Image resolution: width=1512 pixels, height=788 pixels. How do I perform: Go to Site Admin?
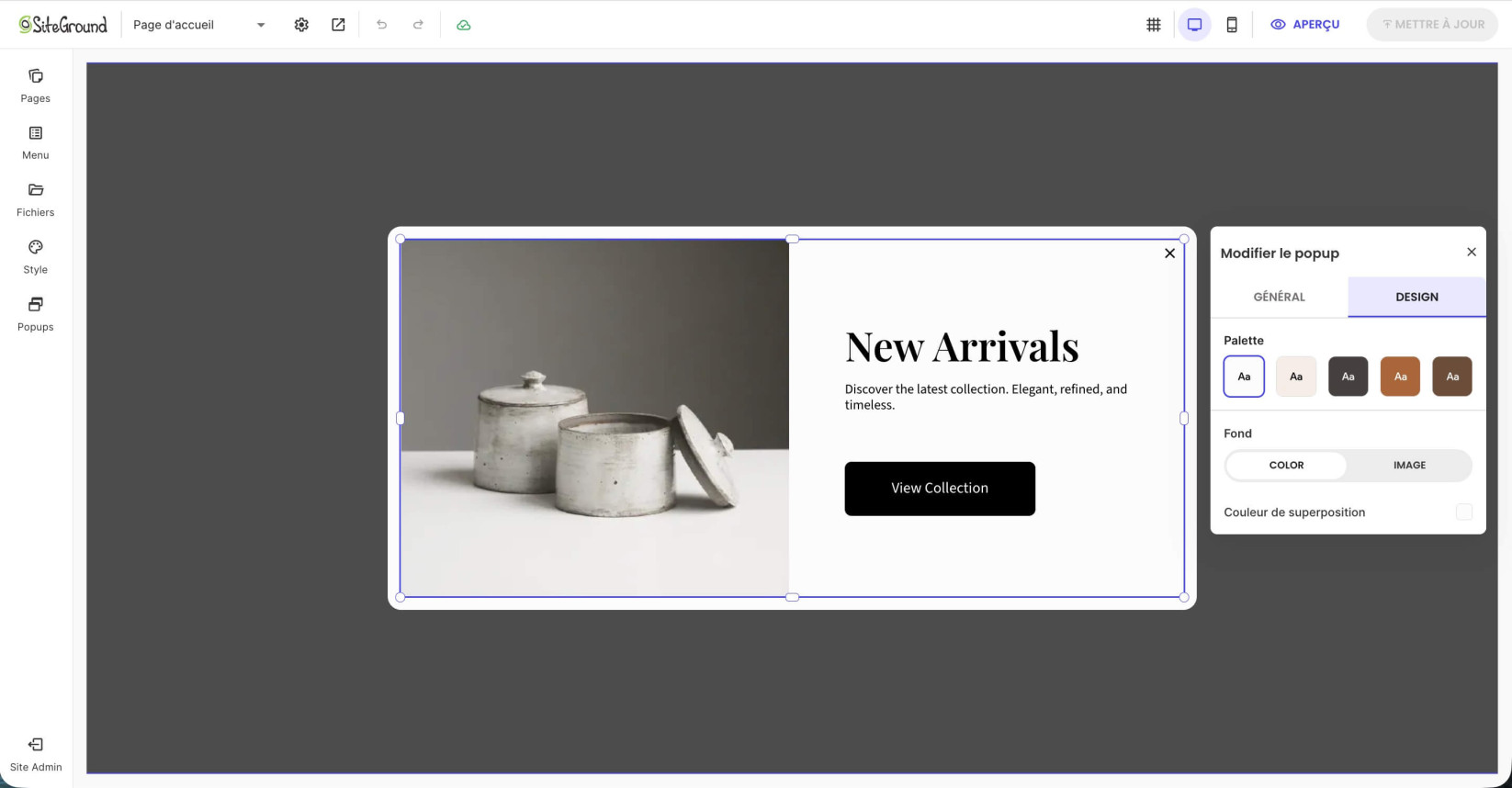click(36, 755)
